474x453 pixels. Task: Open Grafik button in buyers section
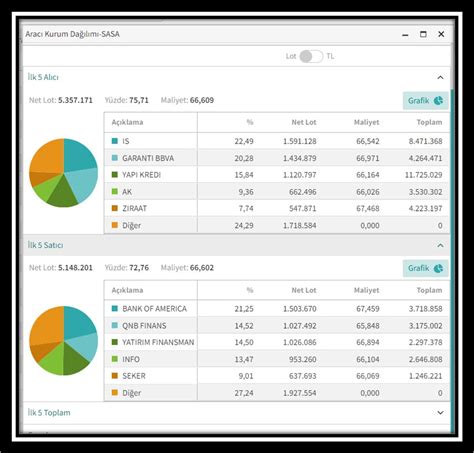point(425,100)
